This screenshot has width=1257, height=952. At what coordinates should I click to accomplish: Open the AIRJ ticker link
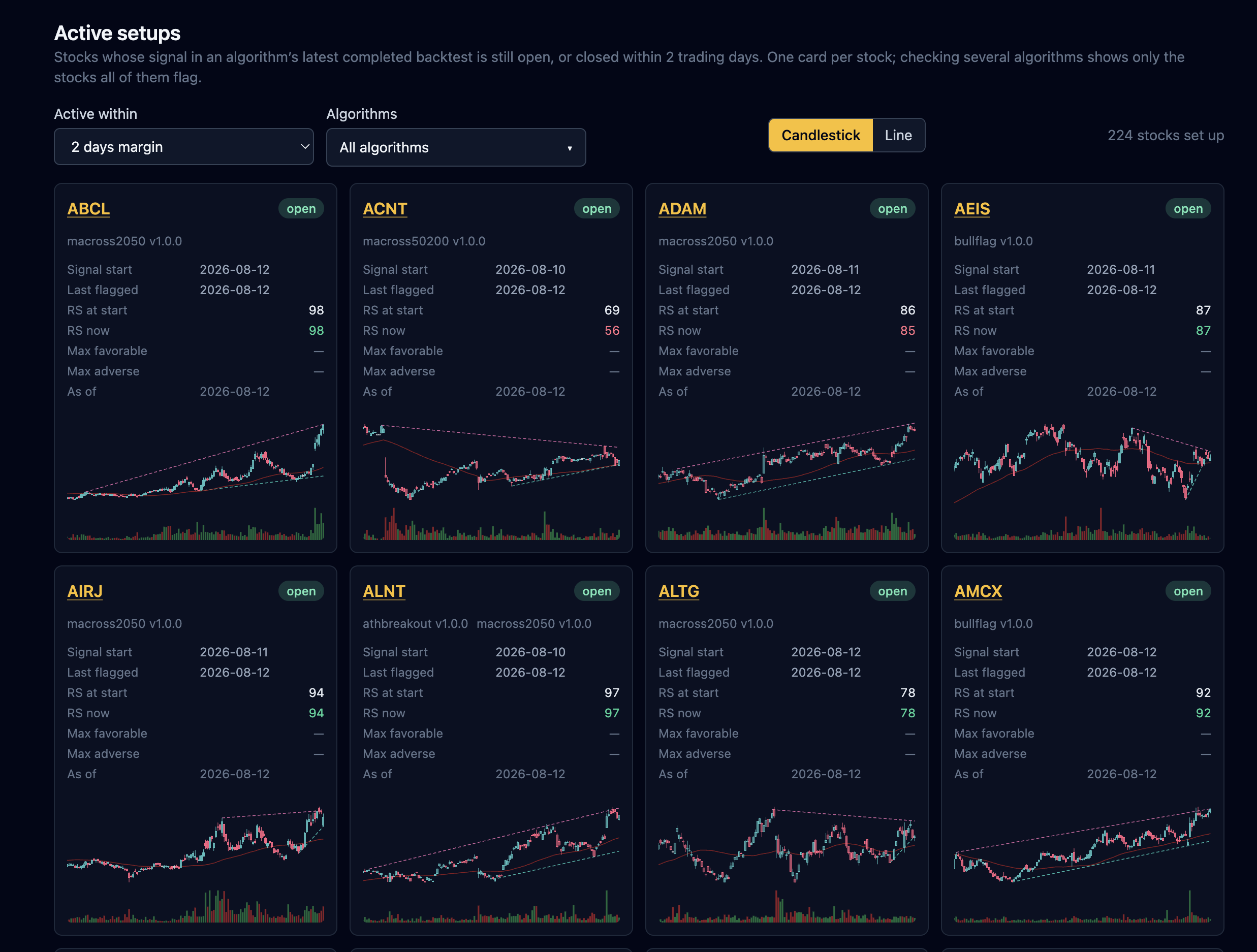(85, 591)
